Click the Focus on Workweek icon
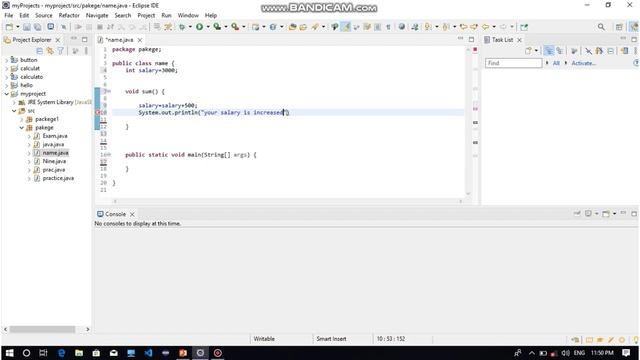Screen dimensions: 640x360 tap(574, 51)
